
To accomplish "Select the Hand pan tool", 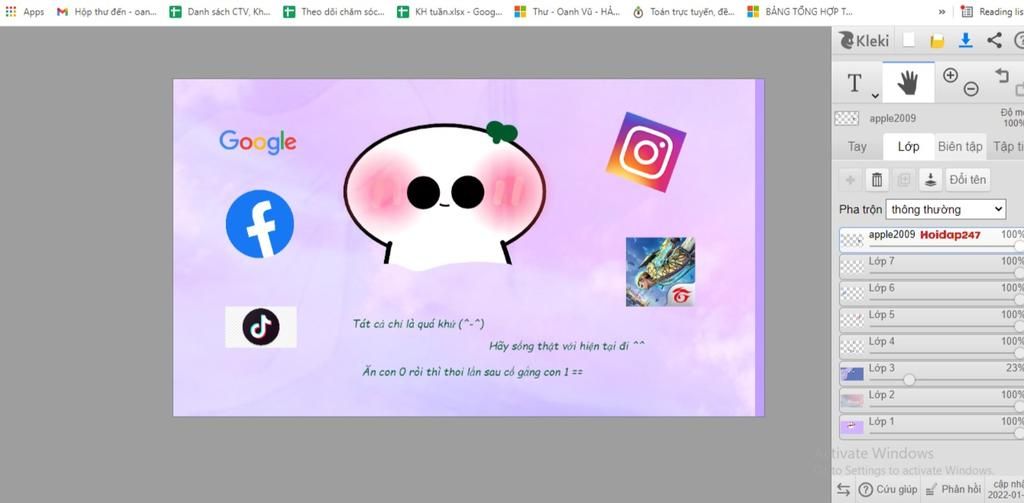I will point(908,83).
